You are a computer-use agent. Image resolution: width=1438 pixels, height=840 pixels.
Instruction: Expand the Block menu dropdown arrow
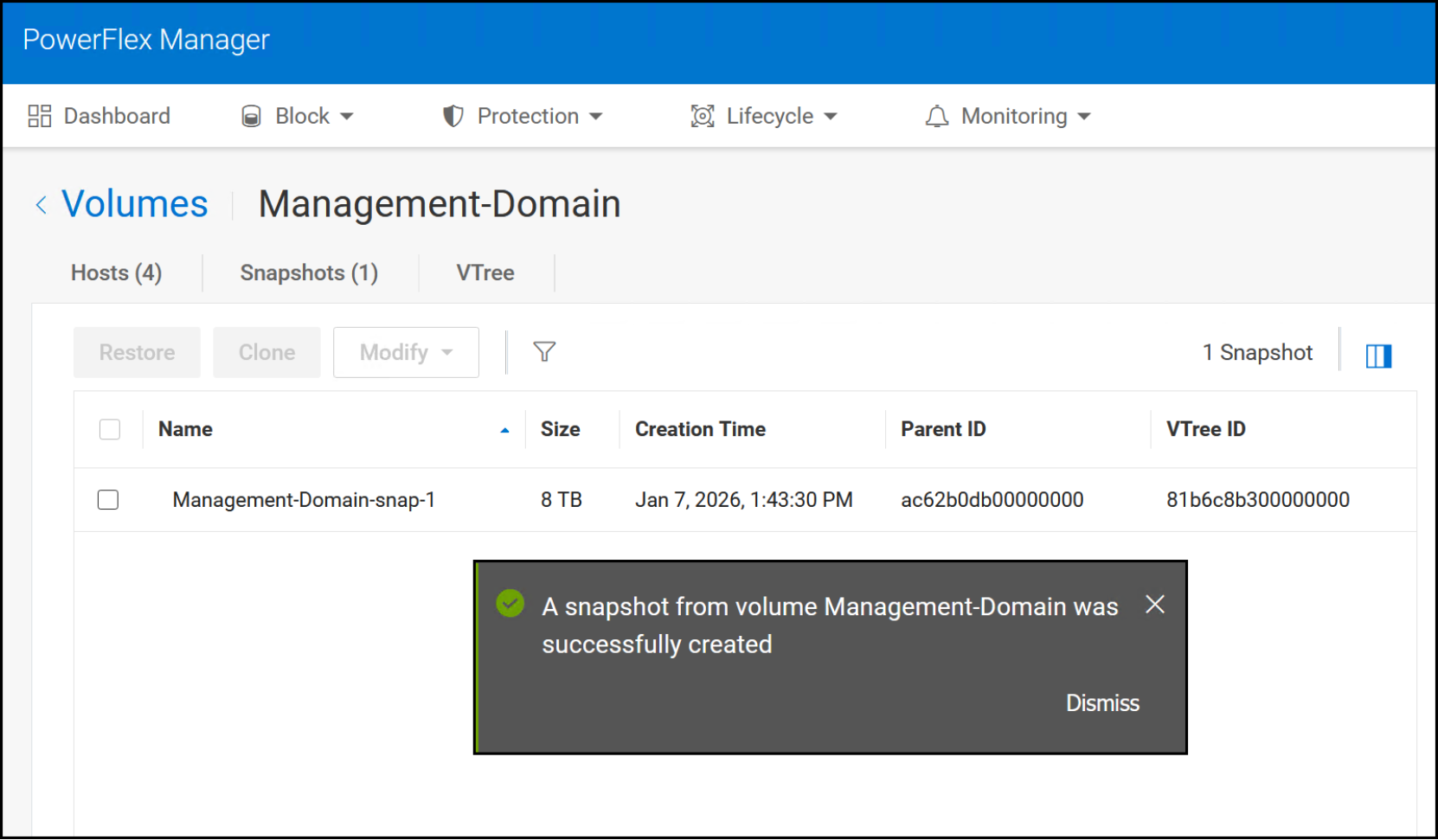347,116
